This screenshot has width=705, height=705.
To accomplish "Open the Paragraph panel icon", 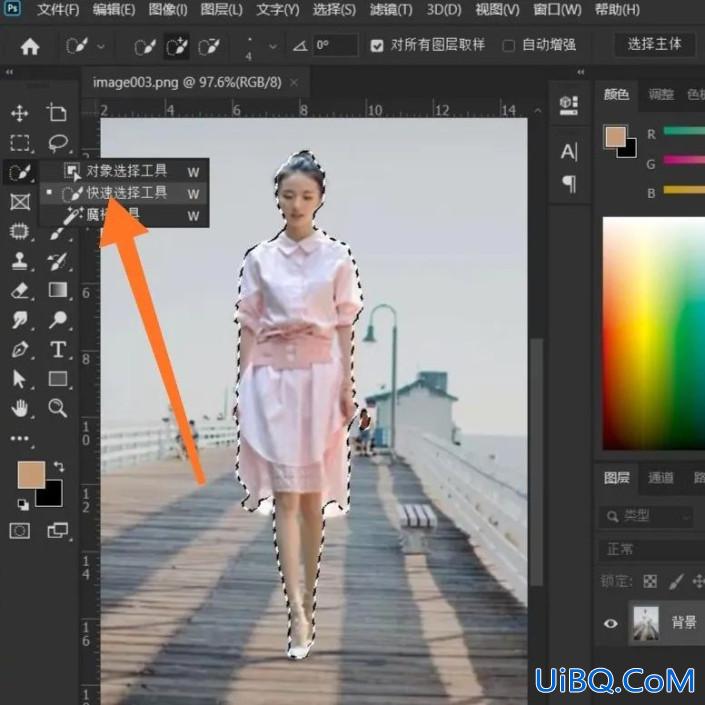I will coord(569,184).
